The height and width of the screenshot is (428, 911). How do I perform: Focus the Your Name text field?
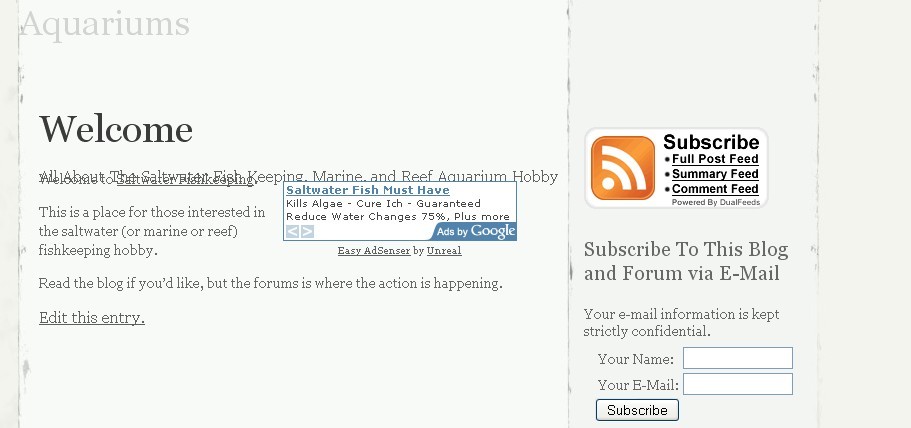click(737, 358)
